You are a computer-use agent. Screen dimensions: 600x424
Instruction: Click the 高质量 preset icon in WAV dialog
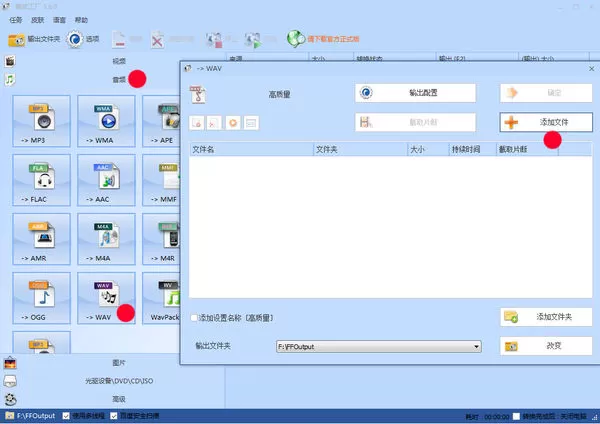pyautogui.click(x=198, y=94)
